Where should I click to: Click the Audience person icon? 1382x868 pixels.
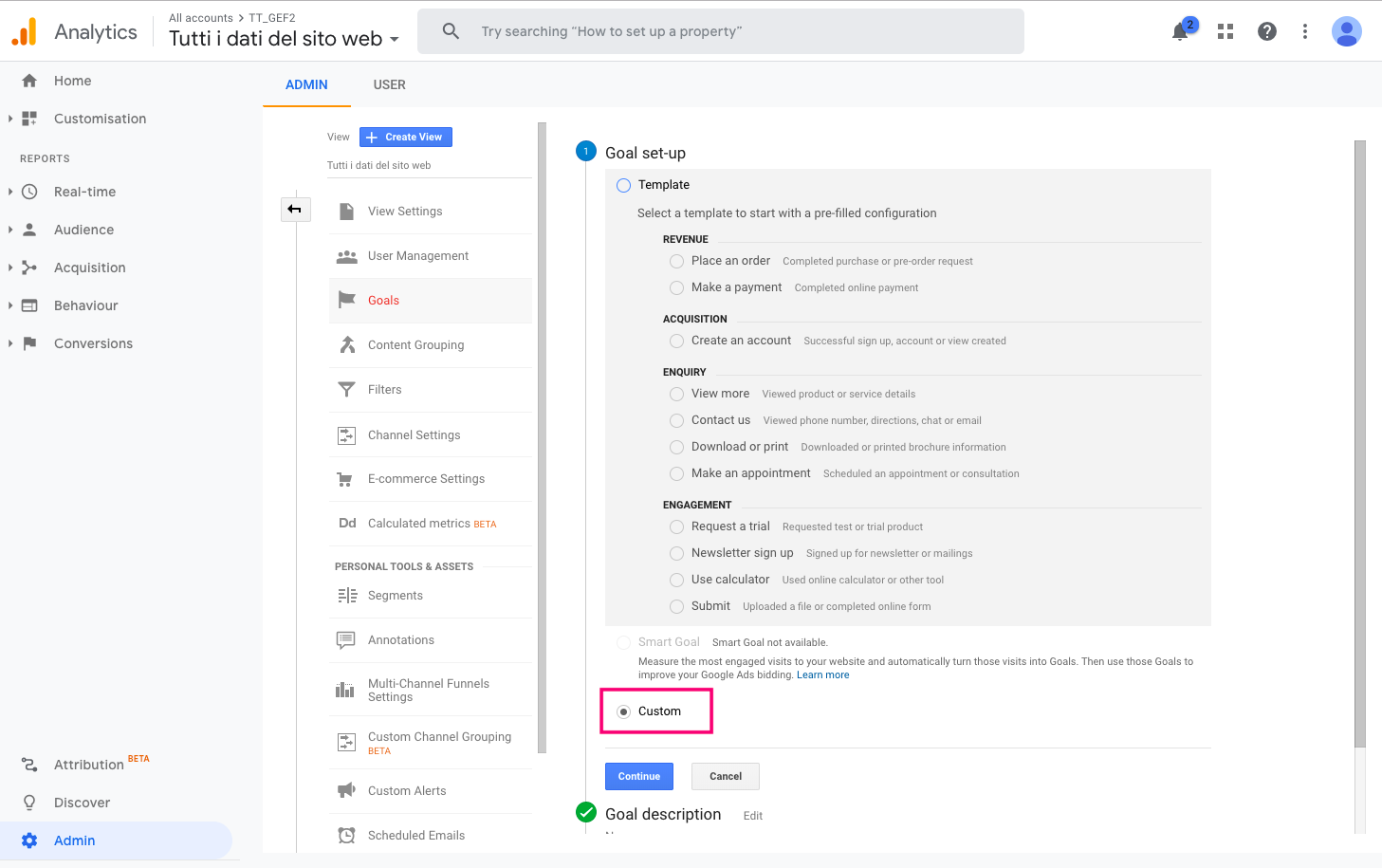click(x=29, y=230)
